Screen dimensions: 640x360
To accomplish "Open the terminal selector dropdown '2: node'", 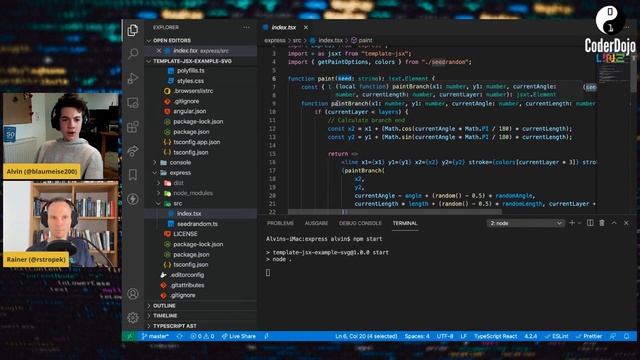I will (x=526, y=223).
